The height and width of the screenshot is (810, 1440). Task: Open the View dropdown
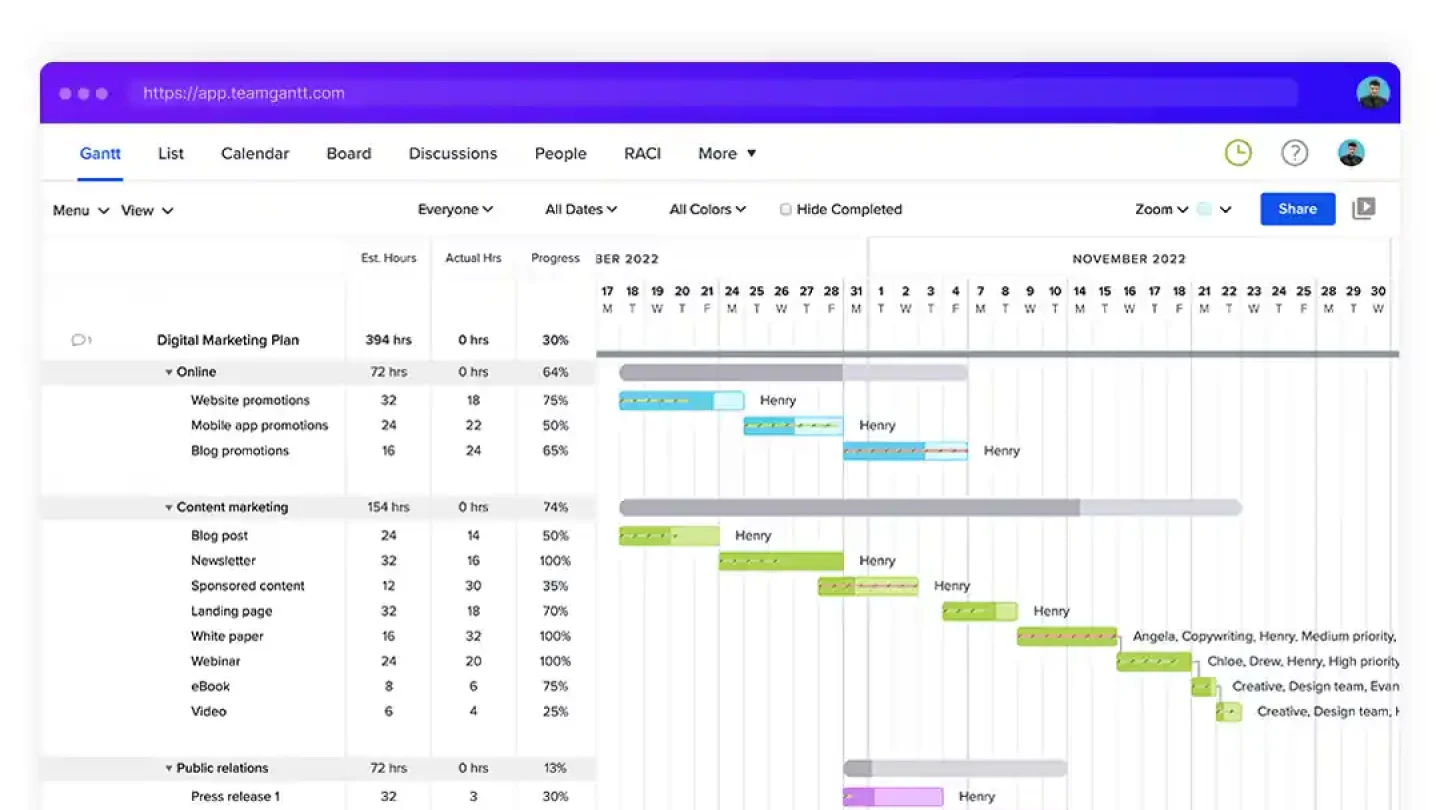point(147,210)
